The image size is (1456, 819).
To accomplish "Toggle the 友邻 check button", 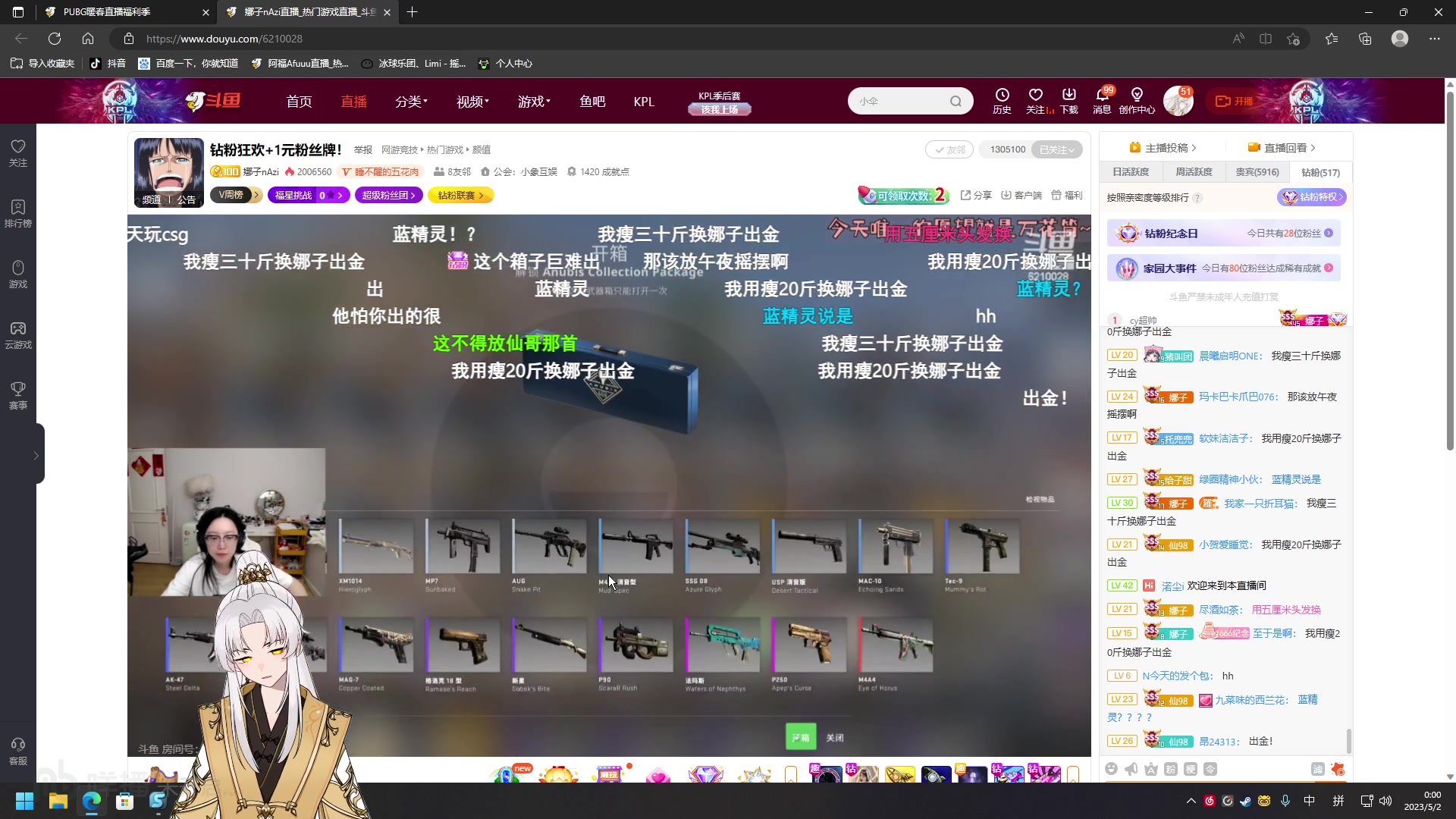I will click(949, 149).
